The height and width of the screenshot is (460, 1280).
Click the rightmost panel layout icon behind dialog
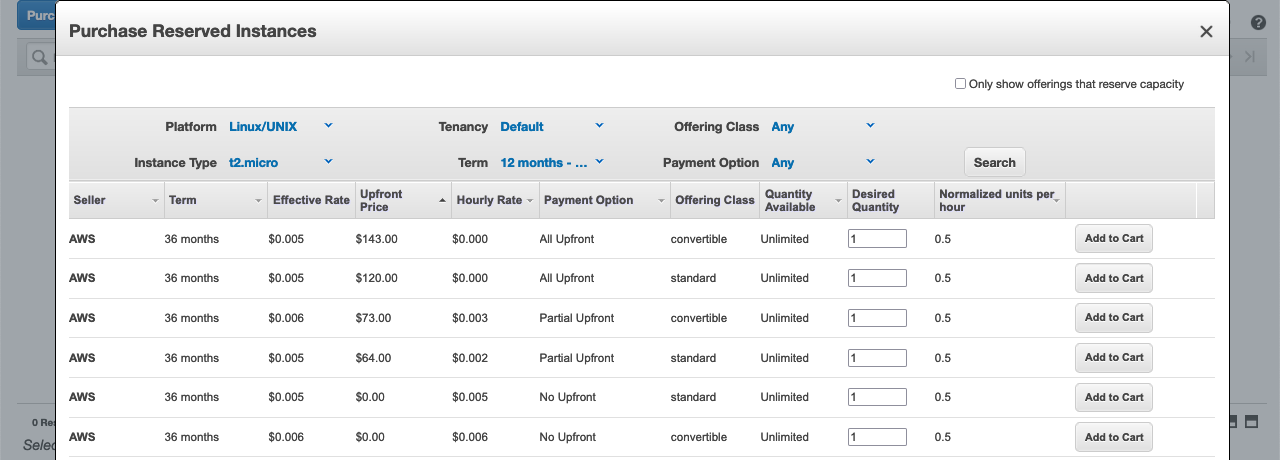tap(1251, 422)
